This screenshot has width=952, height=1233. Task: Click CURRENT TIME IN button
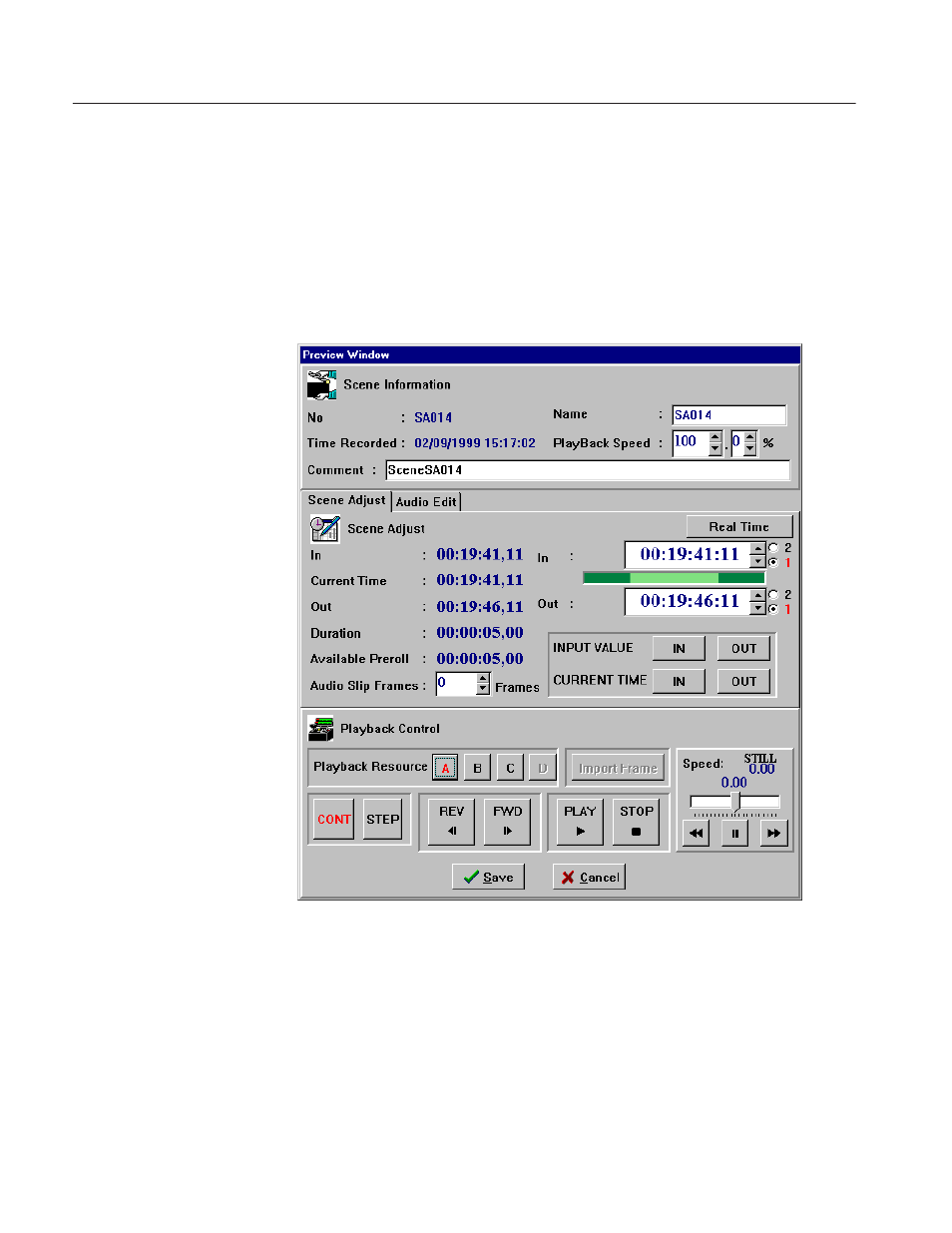coord(679,682)
